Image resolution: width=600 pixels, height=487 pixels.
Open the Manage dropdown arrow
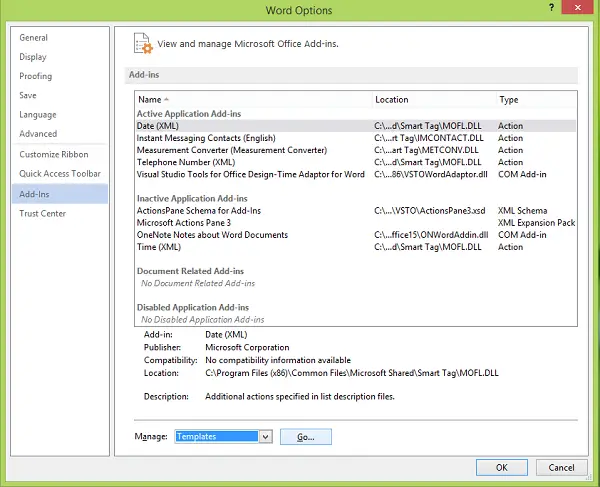point(266,437)
